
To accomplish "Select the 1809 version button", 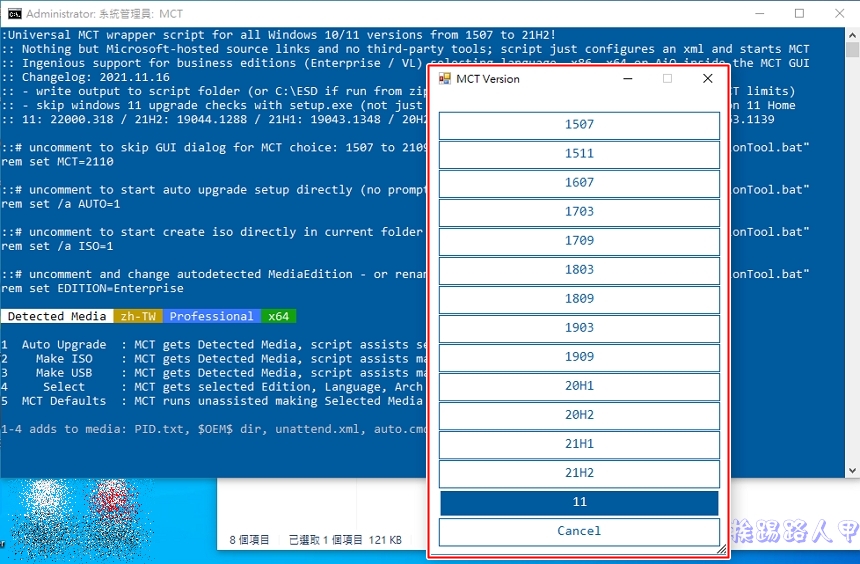I will pos(579,299).
